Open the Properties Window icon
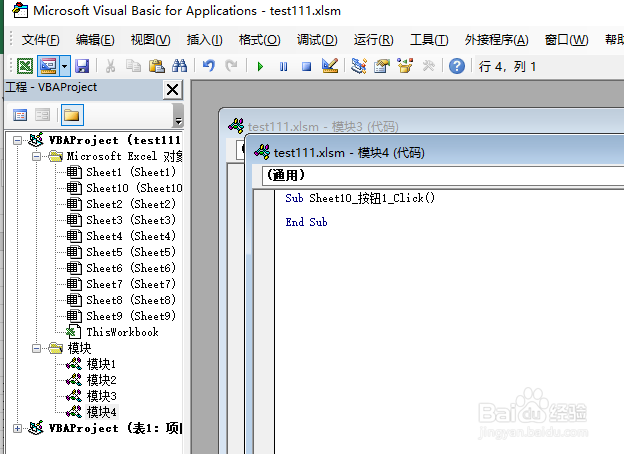The image size is (624, 454). (382, 66)
